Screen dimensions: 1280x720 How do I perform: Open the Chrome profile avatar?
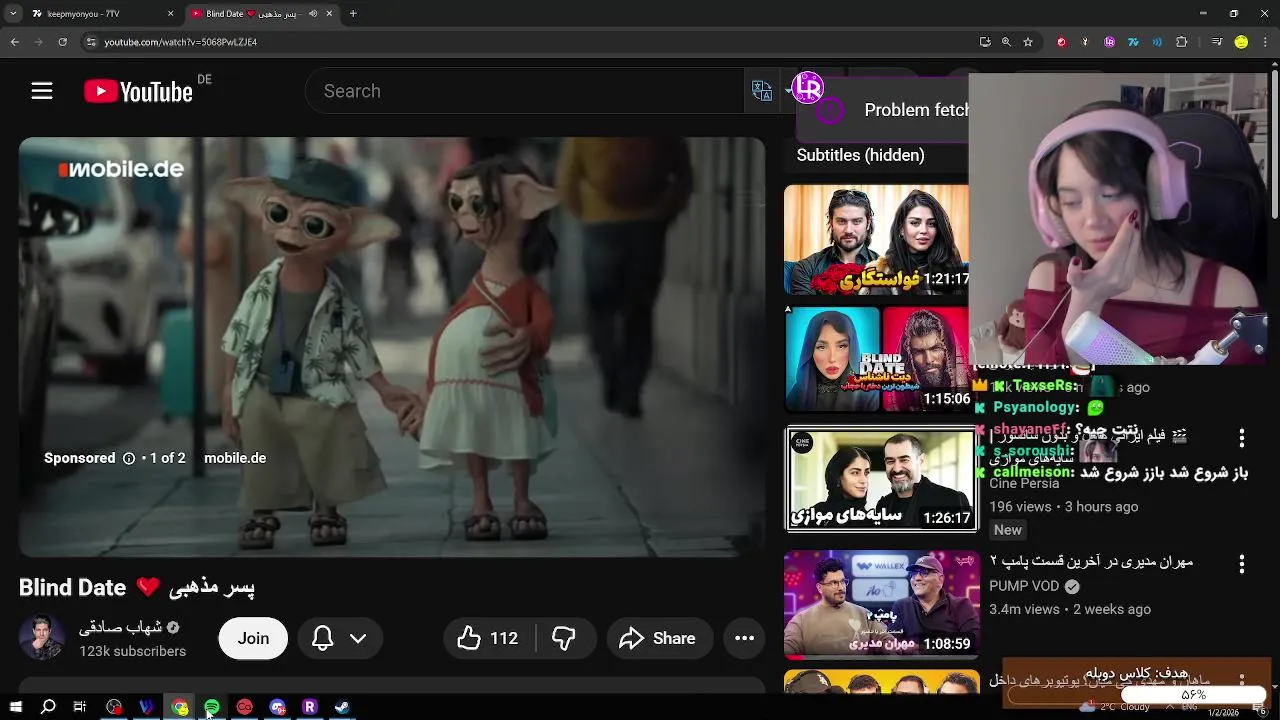tap(1241, 42)
